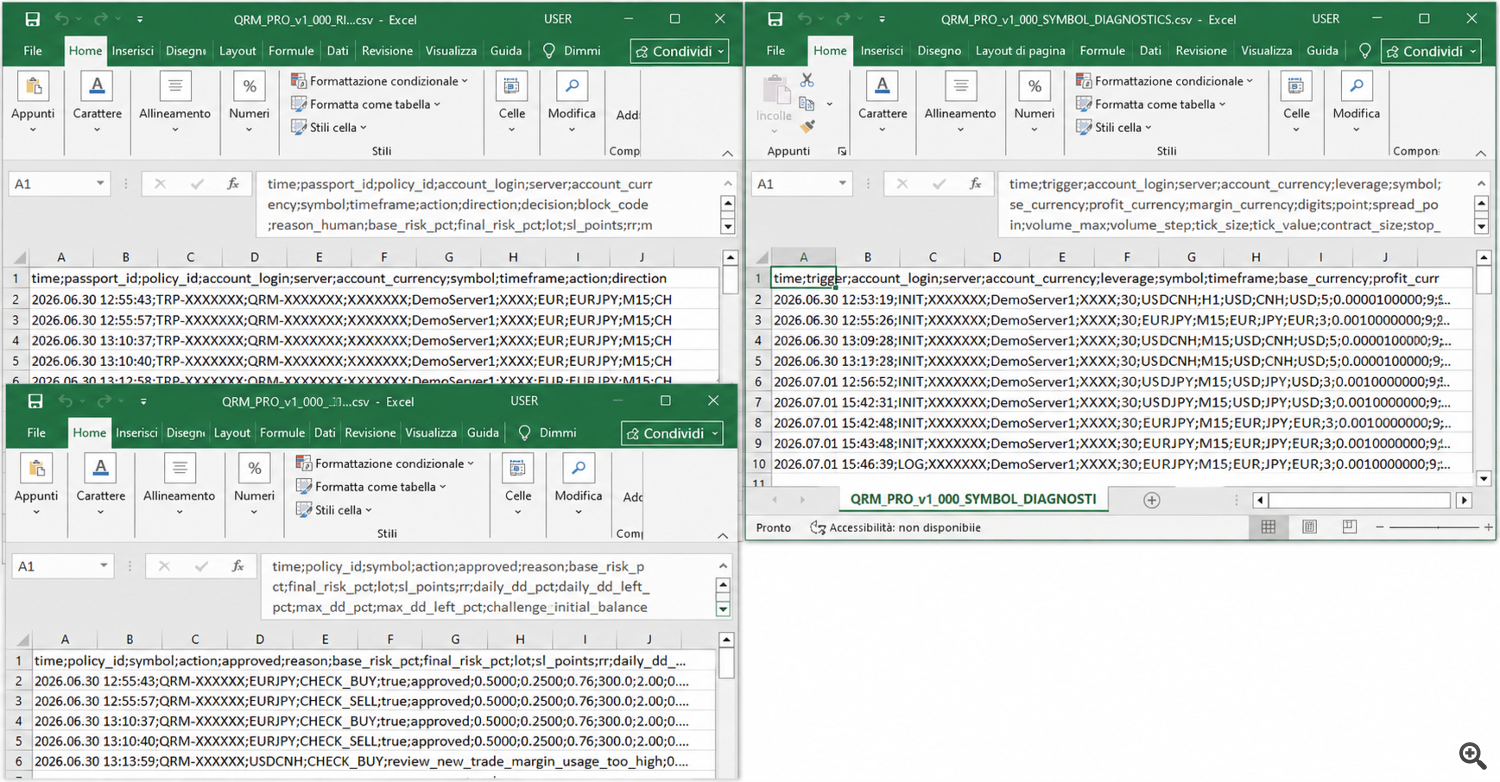
Task: Open the Visualizza tab in the bottom-left window
Action: [x=432, y=433]
